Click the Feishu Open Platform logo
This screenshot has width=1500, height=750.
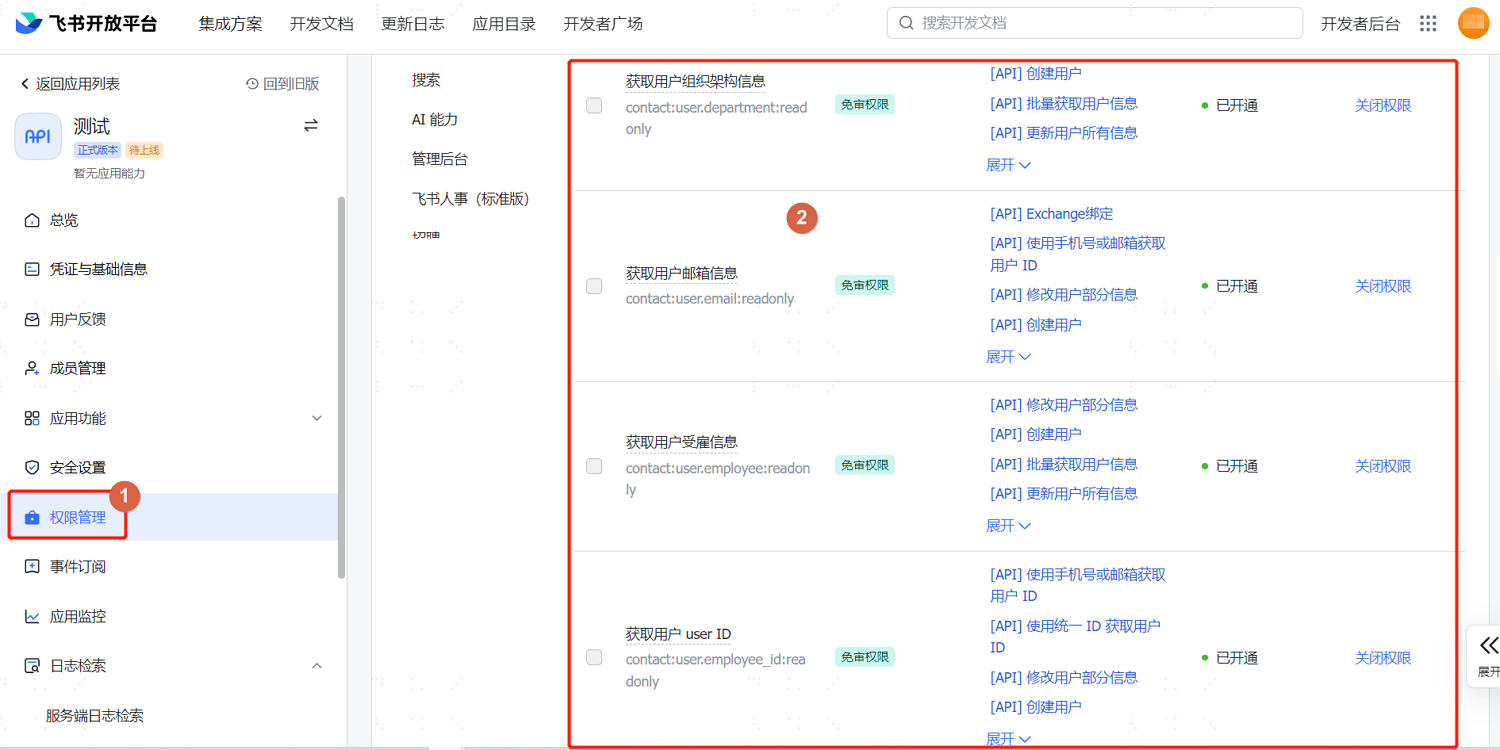coord(87,24)
